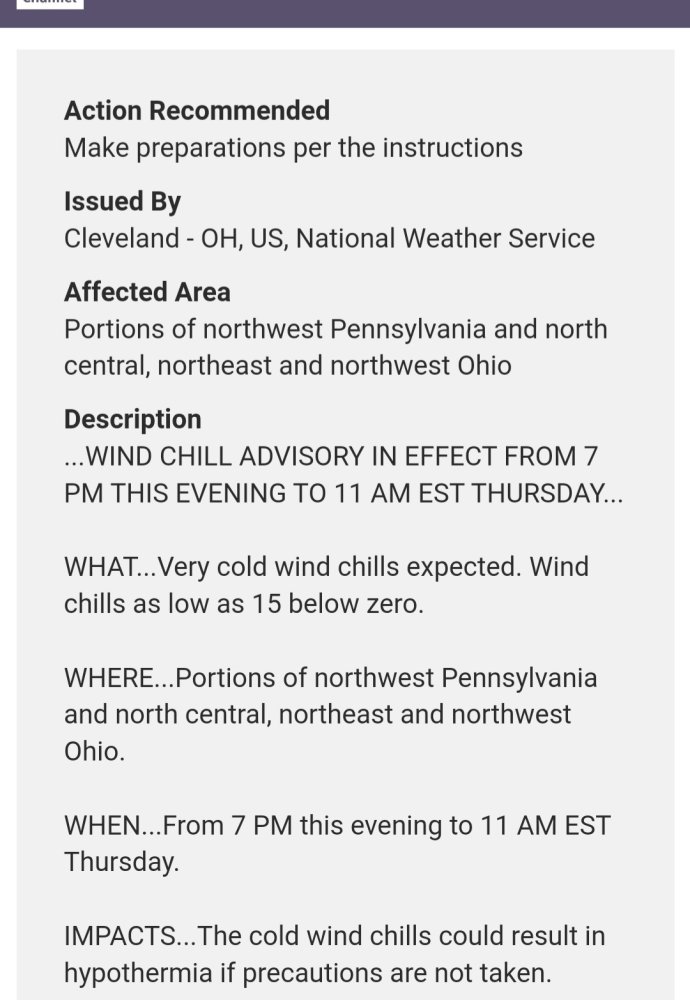
Task: Click '15 below zero' text line
Action: [244, 604]
